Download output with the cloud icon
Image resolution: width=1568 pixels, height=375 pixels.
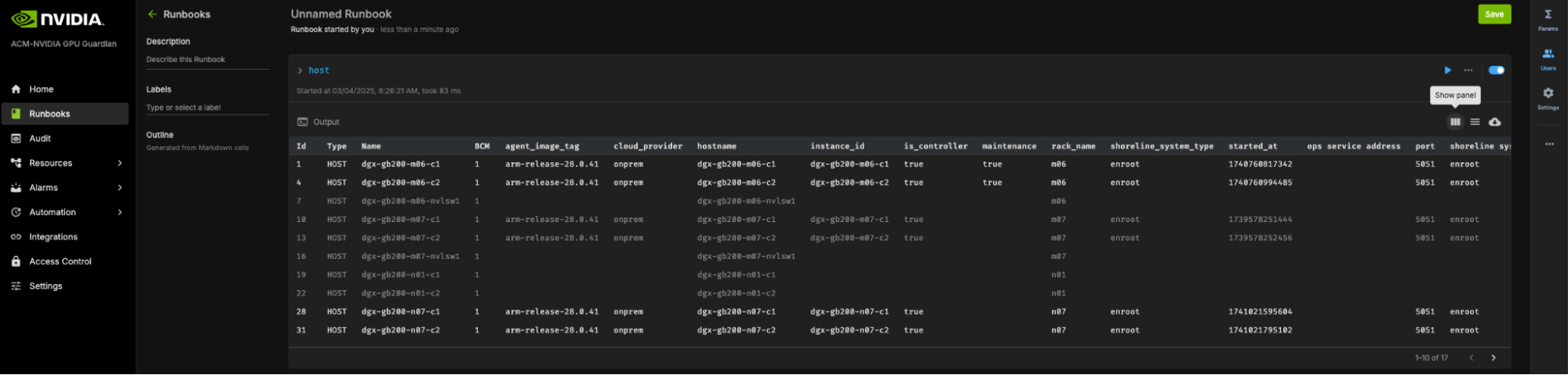coord(1495,122)
